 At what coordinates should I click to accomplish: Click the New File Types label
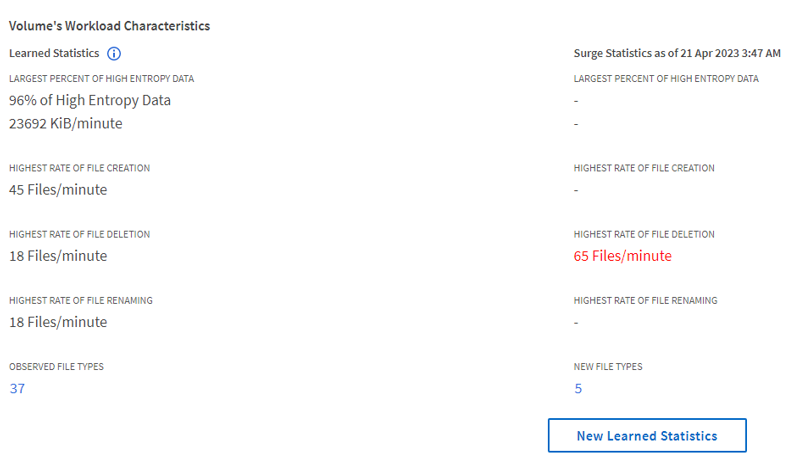pyautogui.click(x=608, y=367)
